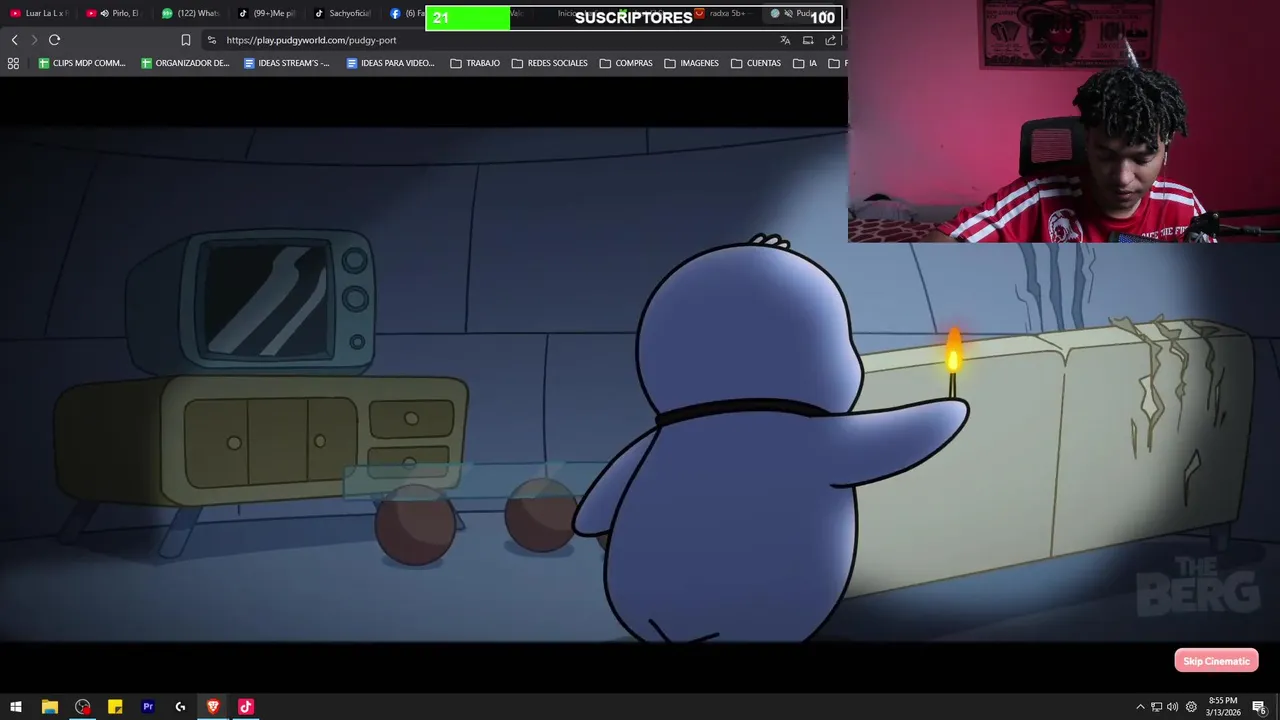Screen dimensions: 1280x720
Task: Reload the Pudgy World page
Action: [54, 40]
